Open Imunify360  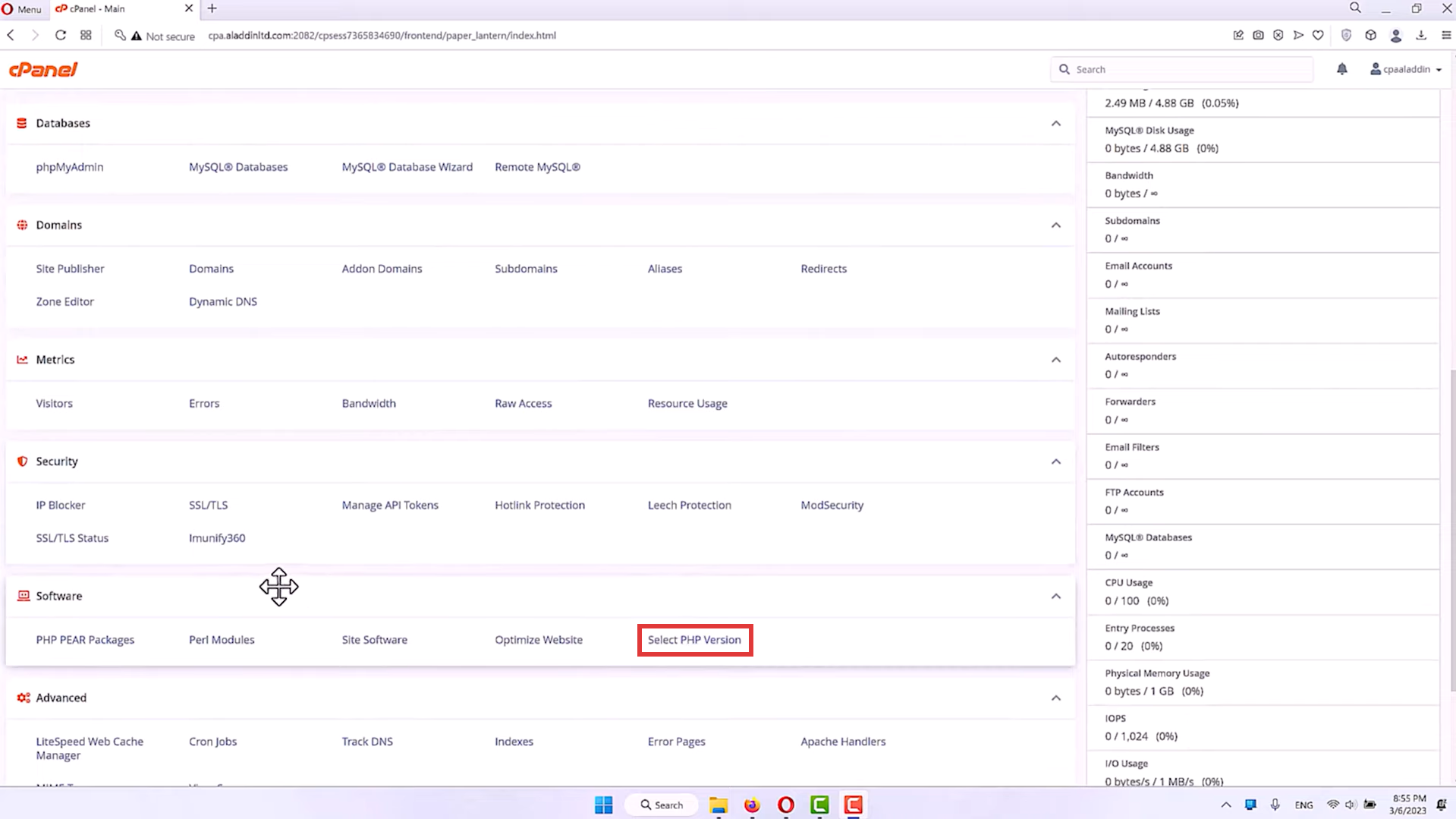coord(217,538)
